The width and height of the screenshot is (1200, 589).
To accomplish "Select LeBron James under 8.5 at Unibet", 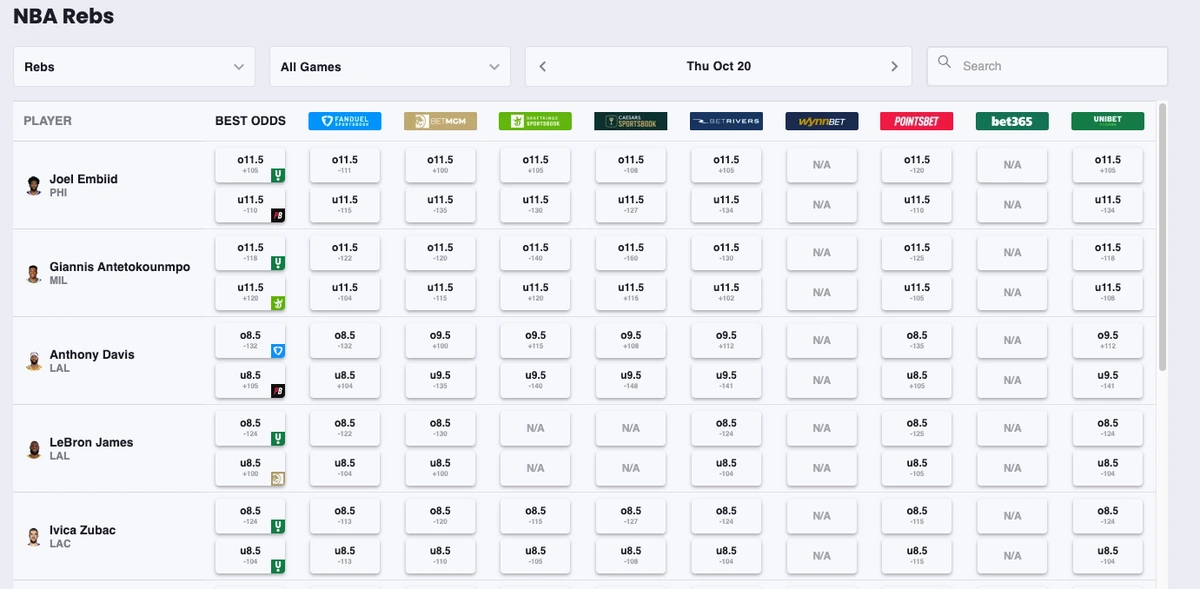I will pyautogui.click(x=1107, y=468).
